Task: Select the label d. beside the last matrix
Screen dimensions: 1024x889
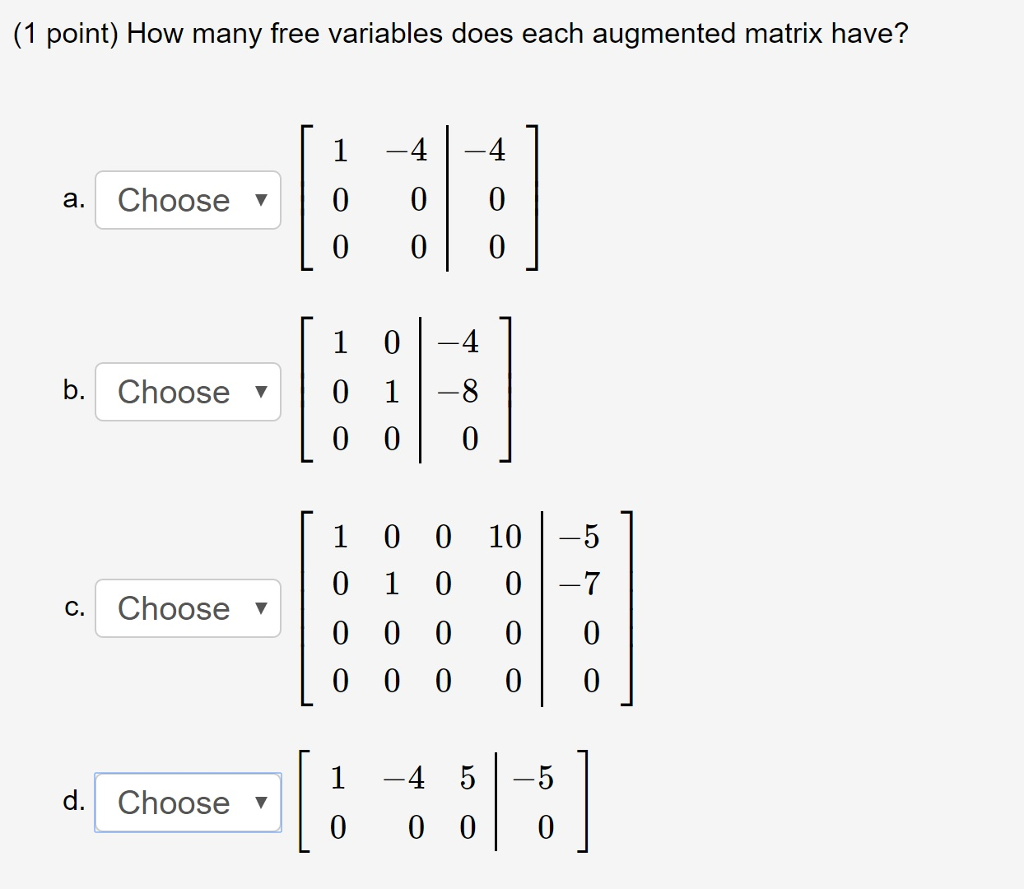Action: click(x=70, y=802)
